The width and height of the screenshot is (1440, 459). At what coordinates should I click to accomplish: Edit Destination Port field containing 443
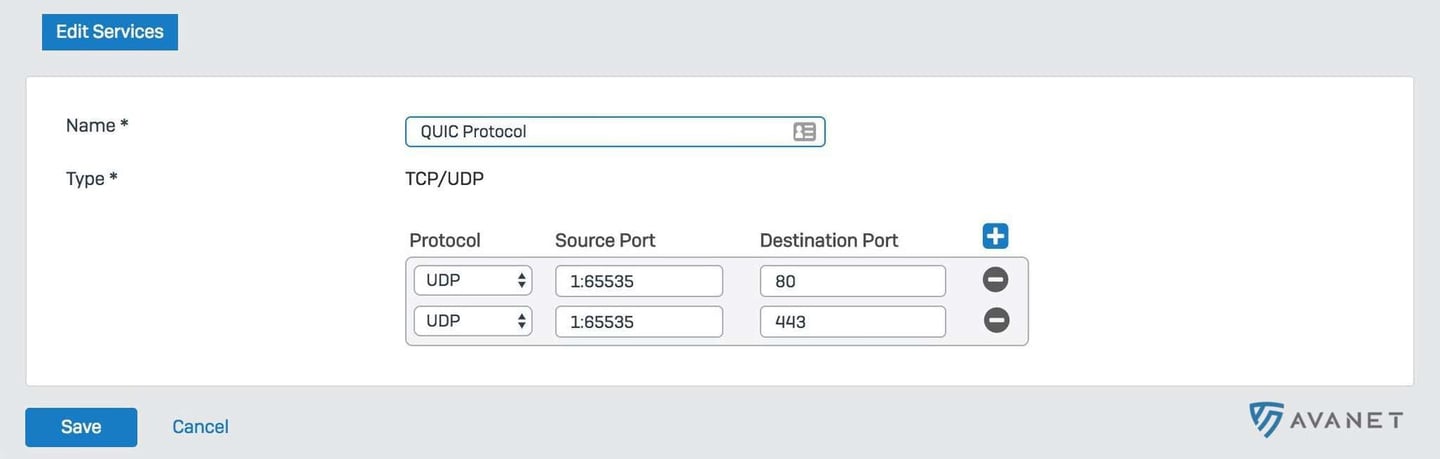853,321
